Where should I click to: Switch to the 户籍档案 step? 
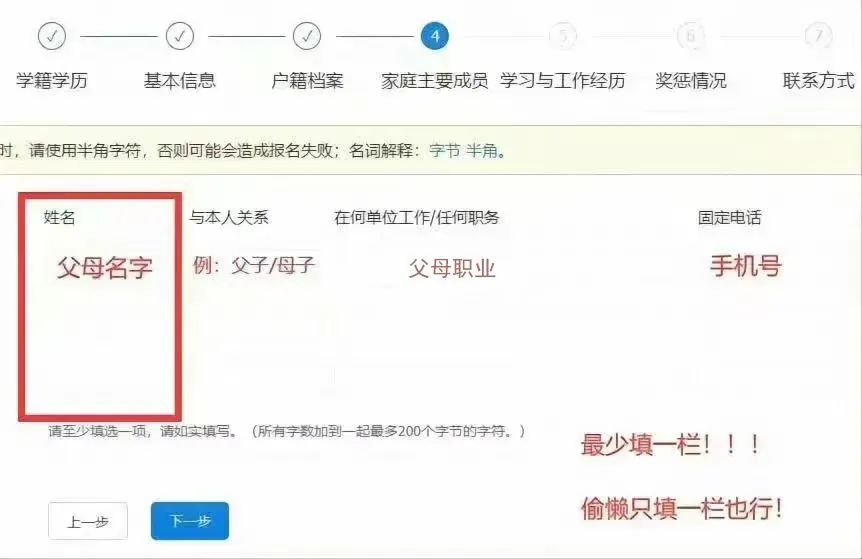[x=307, y=81]
